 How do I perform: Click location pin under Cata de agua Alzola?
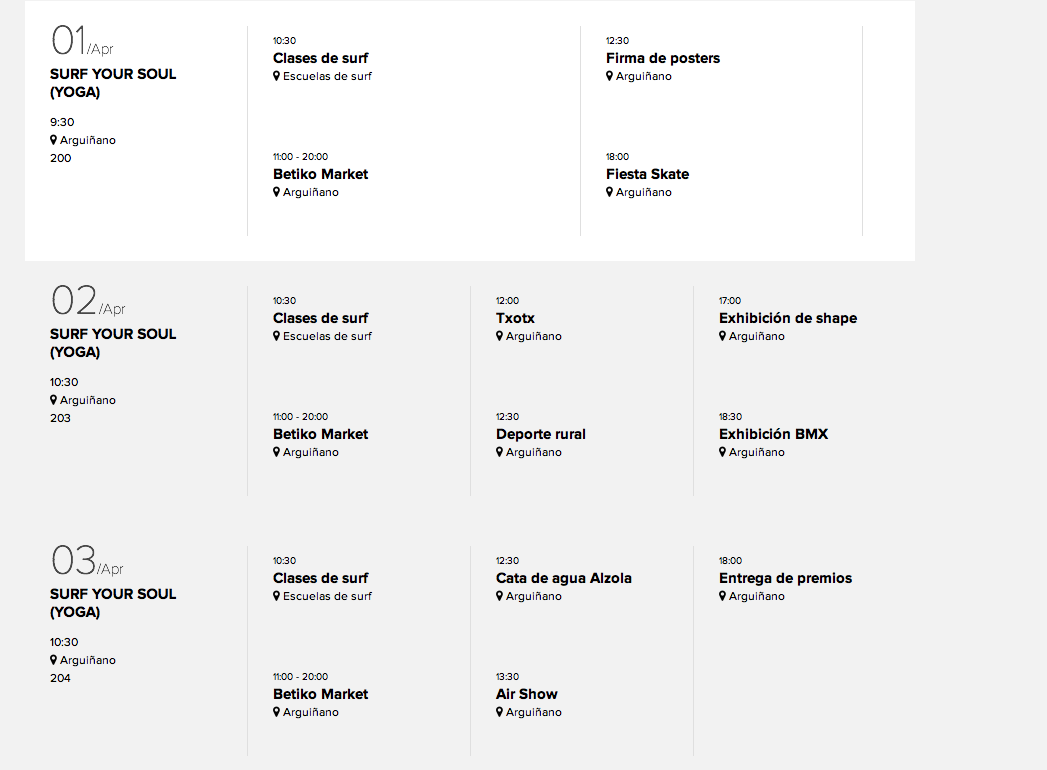499,596
